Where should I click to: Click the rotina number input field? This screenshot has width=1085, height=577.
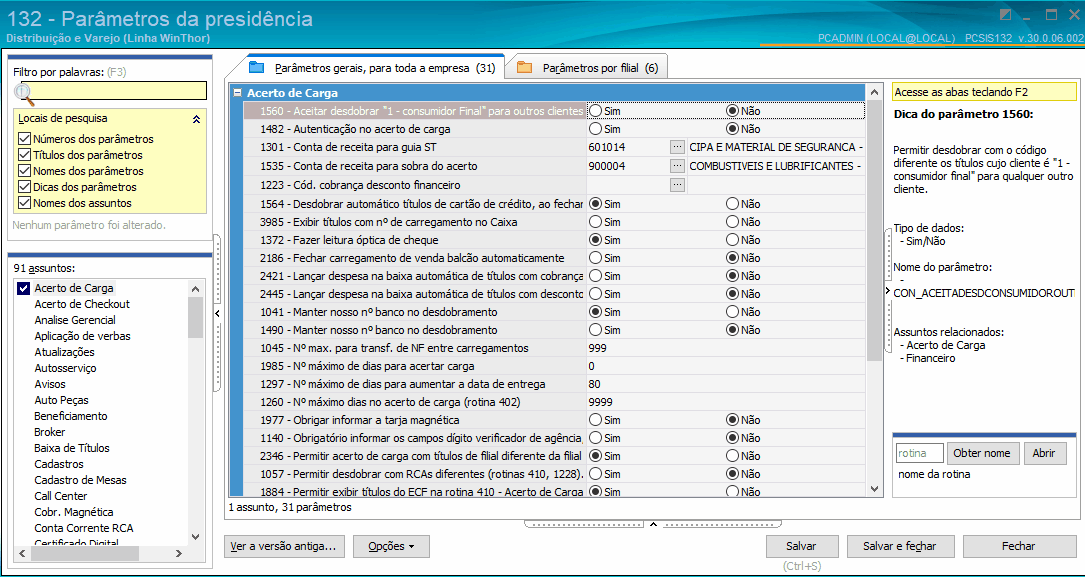pyautogui.click(x=920, y=454)
